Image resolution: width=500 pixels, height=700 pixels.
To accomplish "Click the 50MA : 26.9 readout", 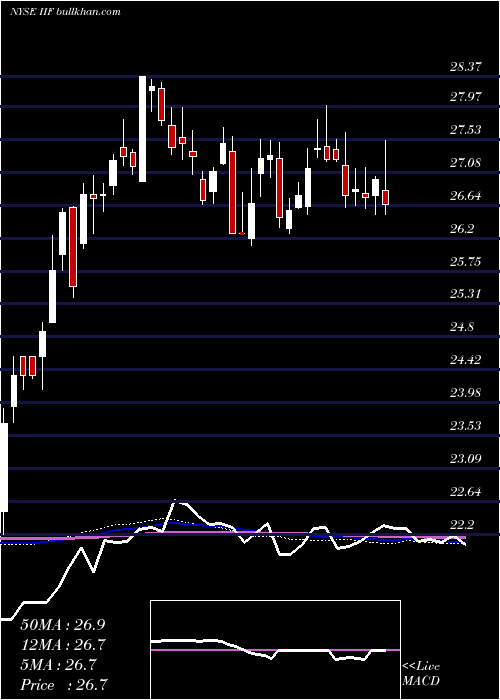I will [63, 625].
